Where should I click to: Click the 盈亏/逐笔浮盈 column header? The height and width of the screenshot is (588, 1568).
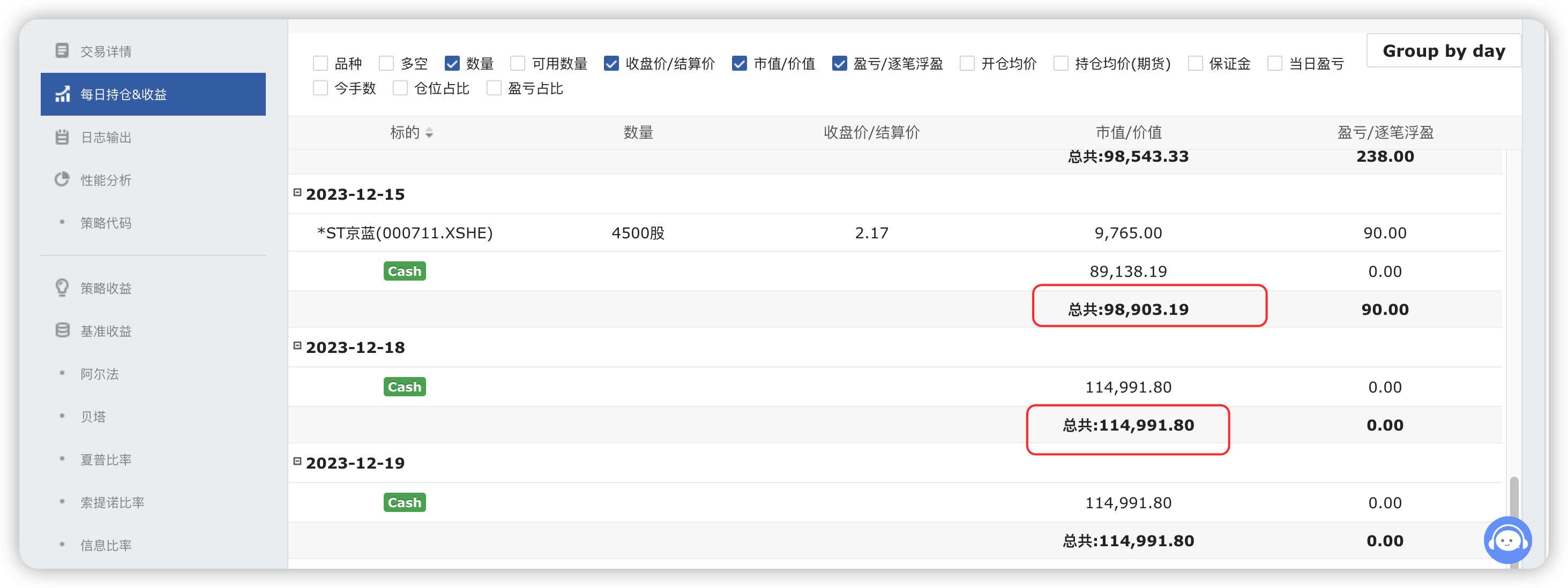[1385, 133]
